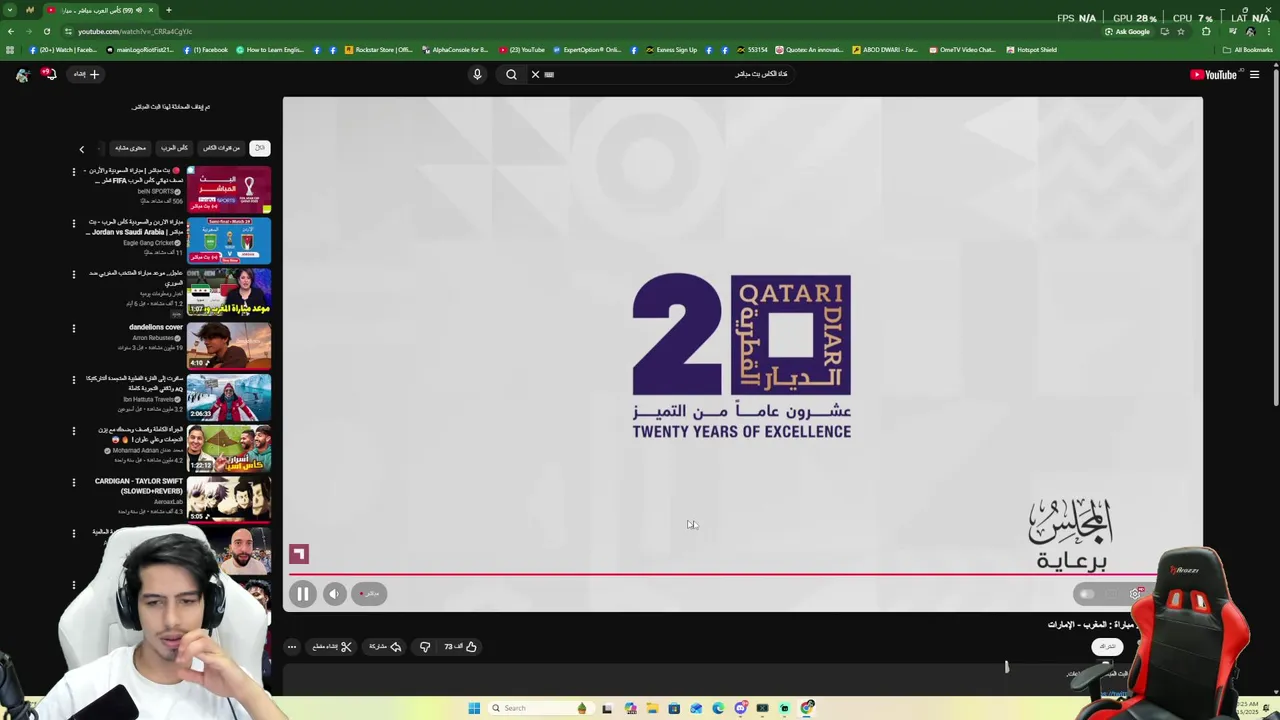The width and height of the screenshot is (1280, 720).
Task: Dislike the video with thumbs down
Action: [425, 647]
